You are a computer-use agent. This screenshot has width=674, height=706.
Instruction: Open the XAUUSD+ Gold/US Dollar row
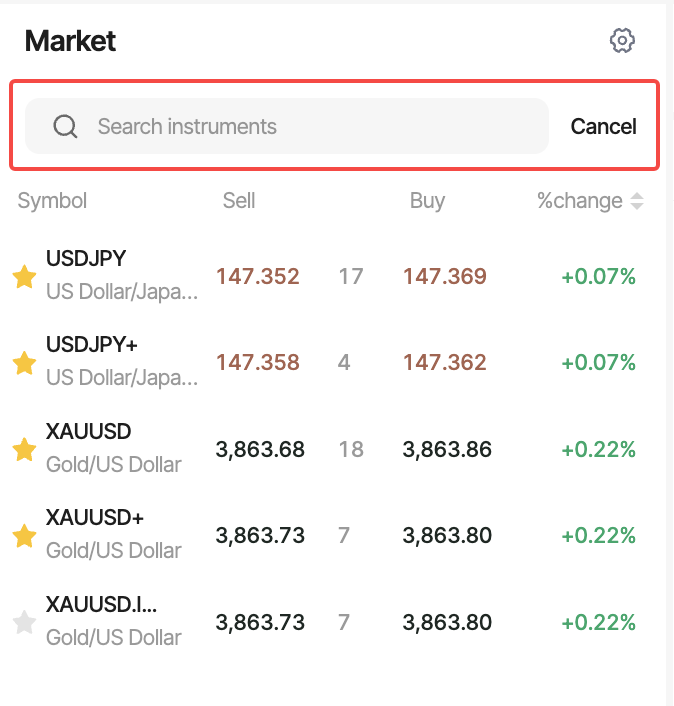click(x=113, y=536)
